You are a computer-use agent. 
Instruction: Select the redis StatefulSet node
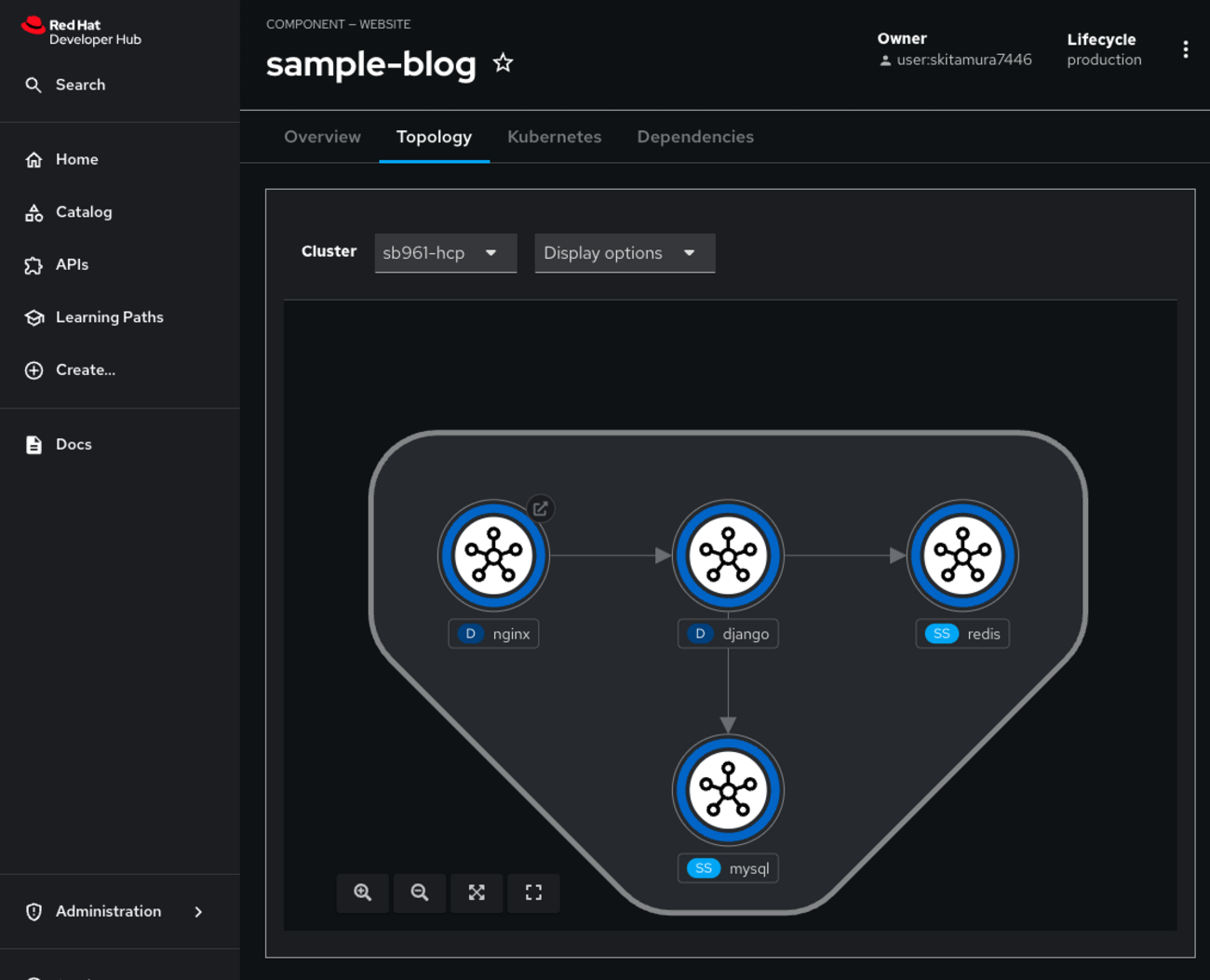pos(962,557)
